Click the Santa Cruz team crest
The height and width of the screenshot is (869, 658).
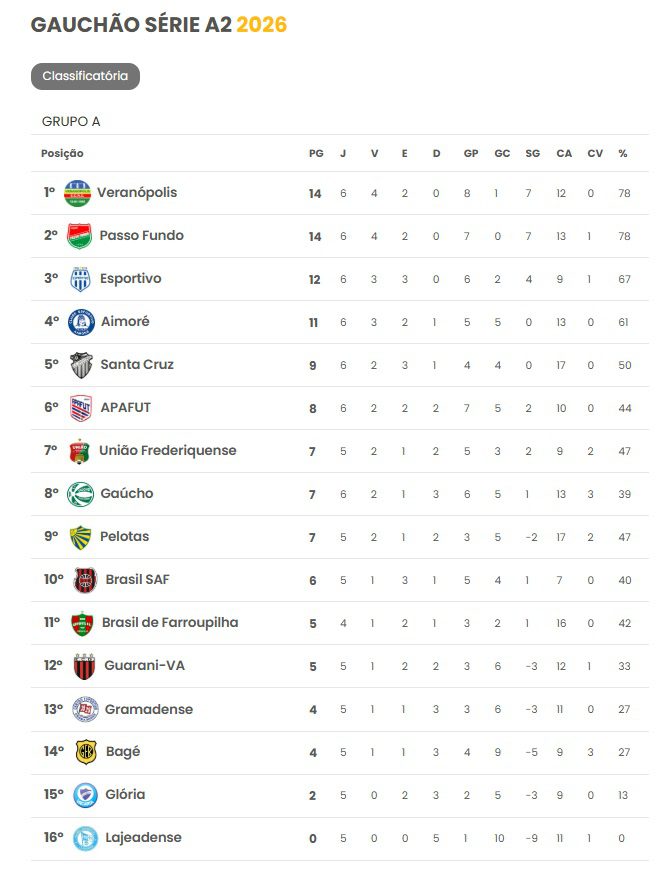click(81, 365)
